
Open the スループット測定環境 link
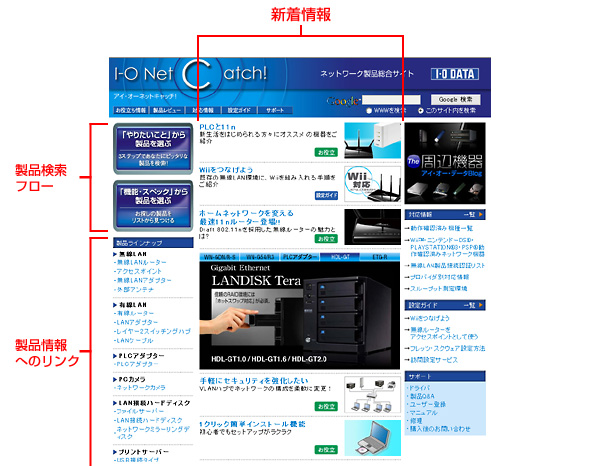tap(439, 288)
